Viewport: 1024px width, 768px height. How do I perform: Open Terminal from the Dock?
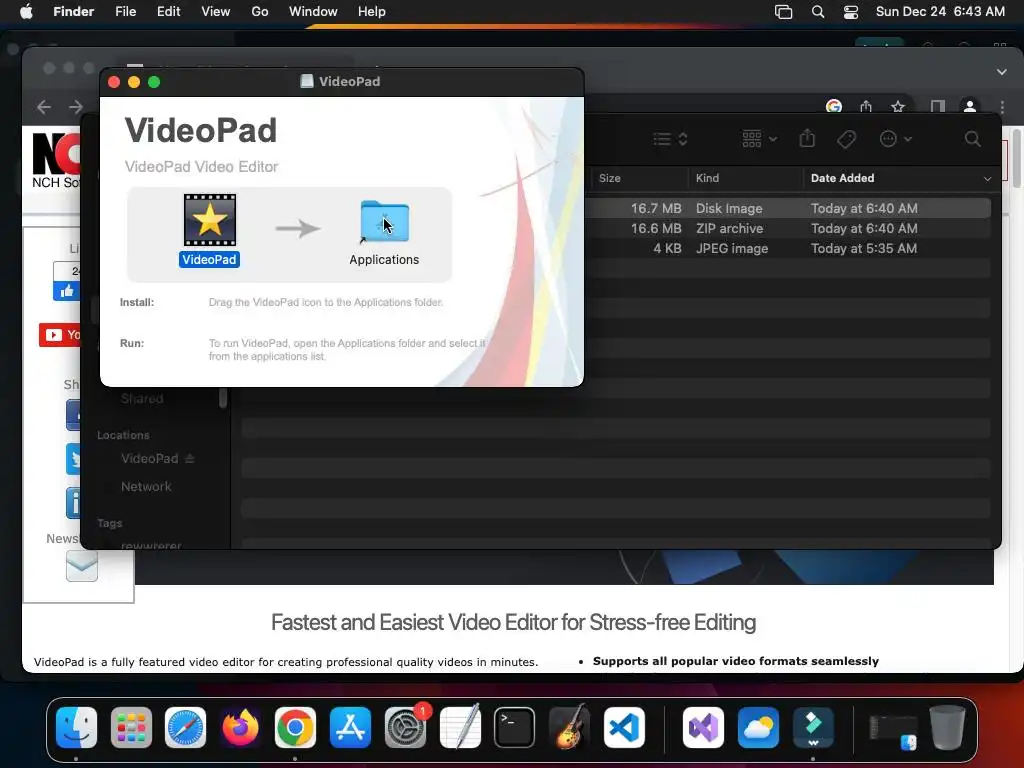[x=515, y=728]
